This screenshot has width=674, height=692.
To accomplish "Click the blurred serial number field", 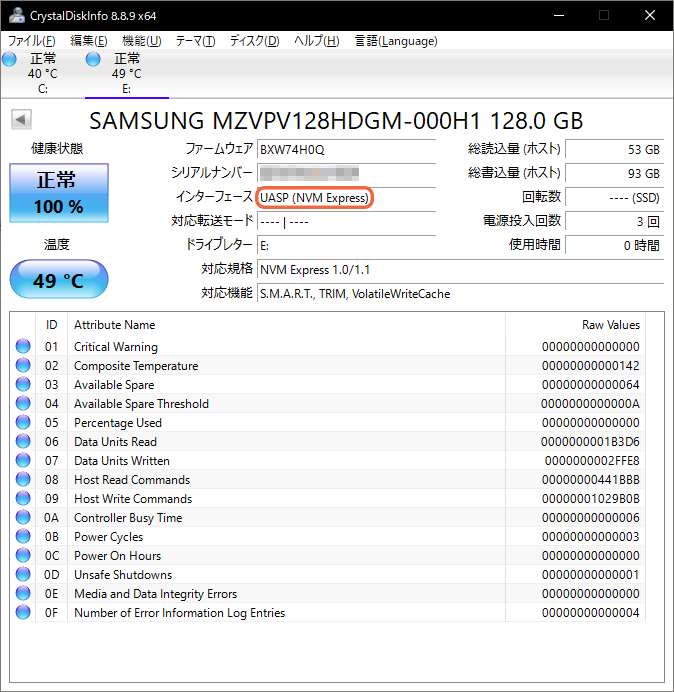I will click(x=346, y=173).
